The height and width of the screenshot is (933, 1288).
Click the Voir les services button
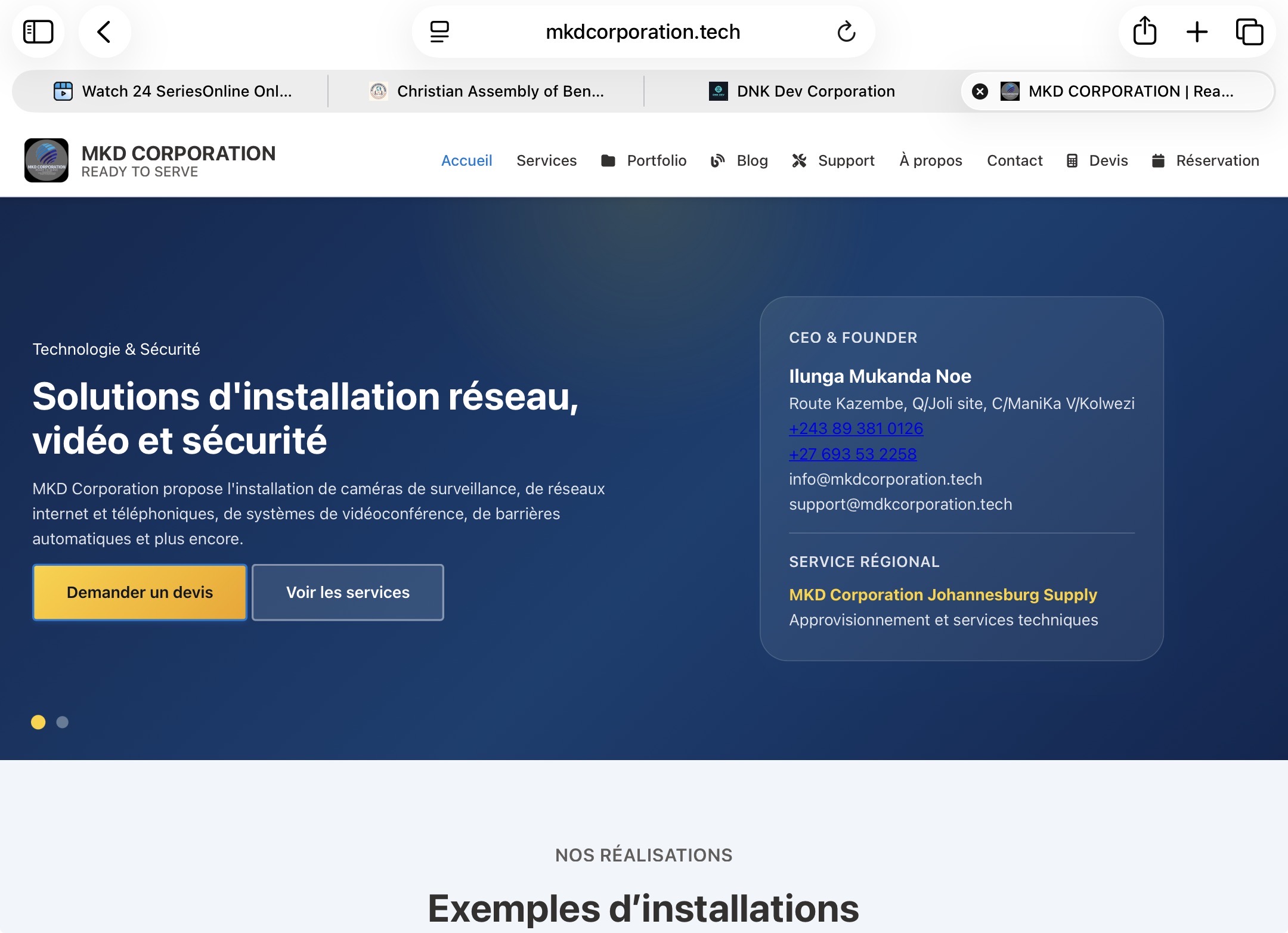(348, 592)
